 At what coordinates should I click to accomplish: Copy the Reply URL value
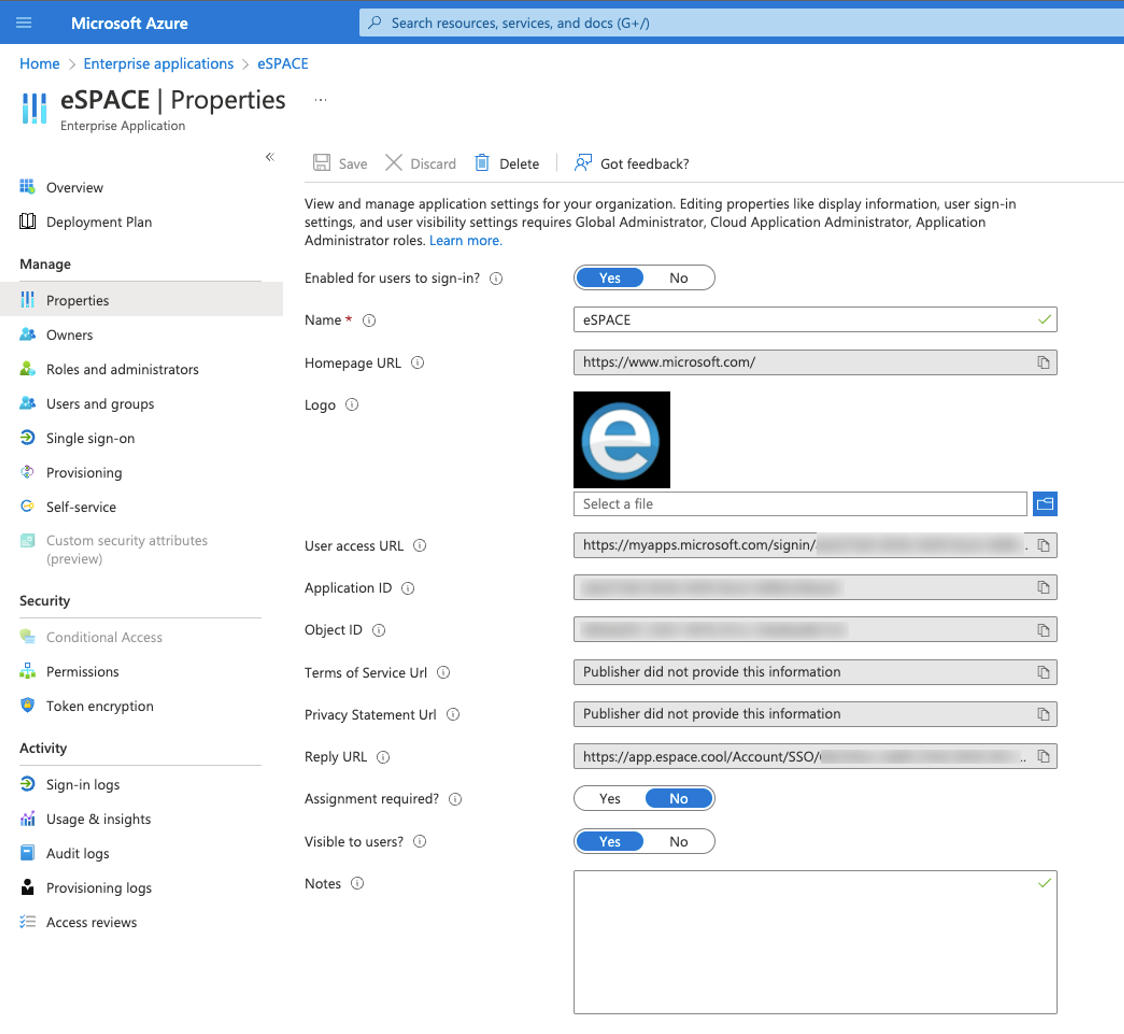(1043, 757)
